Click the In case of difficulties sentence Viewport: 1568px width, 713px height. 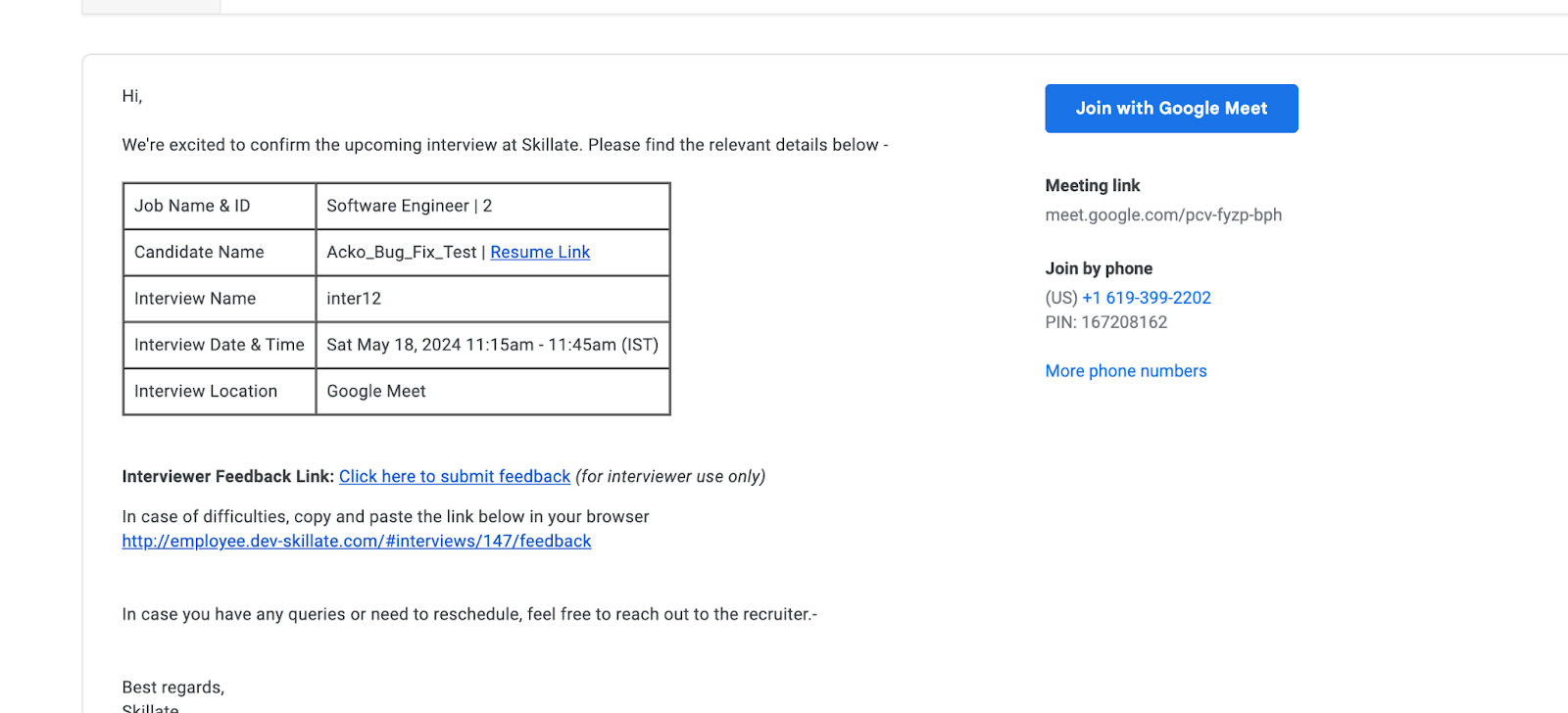click(385, 517)
